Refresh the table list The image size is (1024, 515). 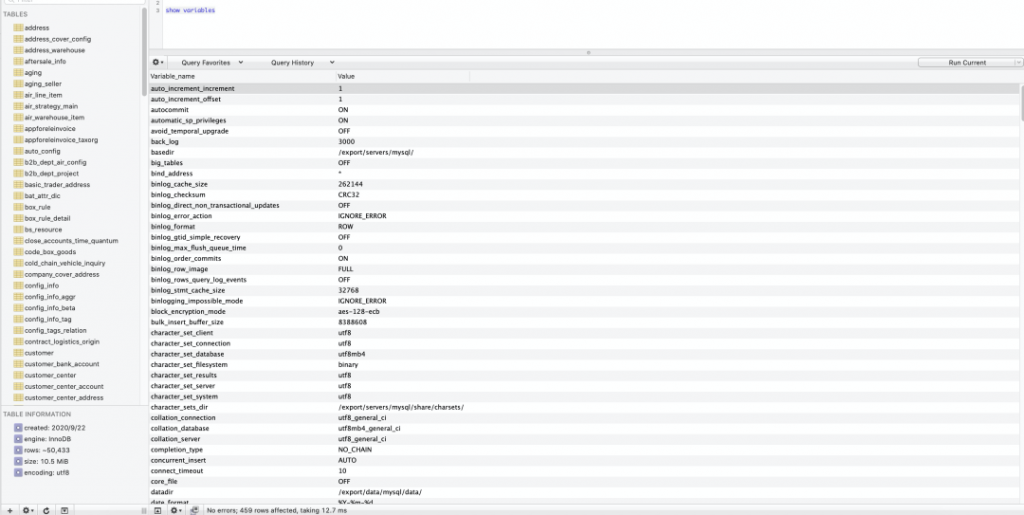46,510
